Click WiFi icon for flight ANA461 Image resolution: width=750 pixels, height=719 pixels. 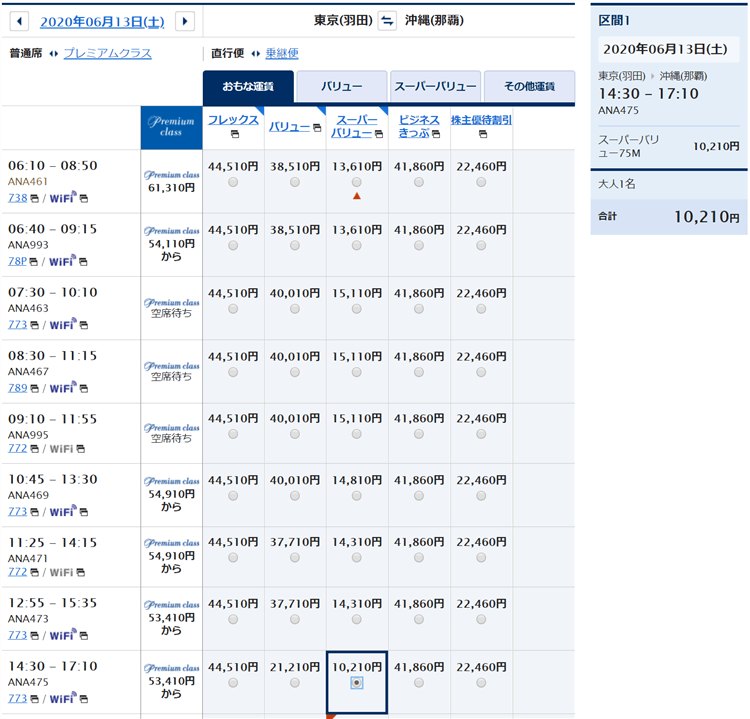point(62,198)
